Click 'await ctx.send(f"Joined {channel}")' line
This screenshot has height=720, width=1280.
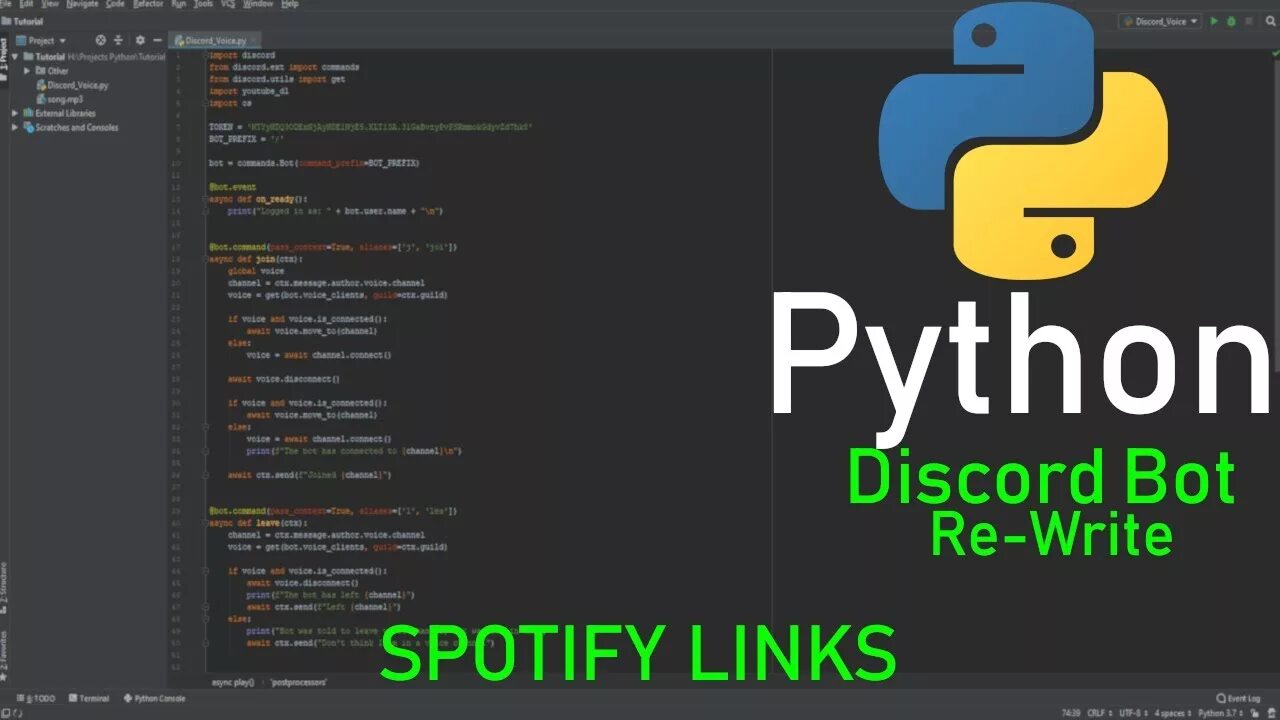310,475
